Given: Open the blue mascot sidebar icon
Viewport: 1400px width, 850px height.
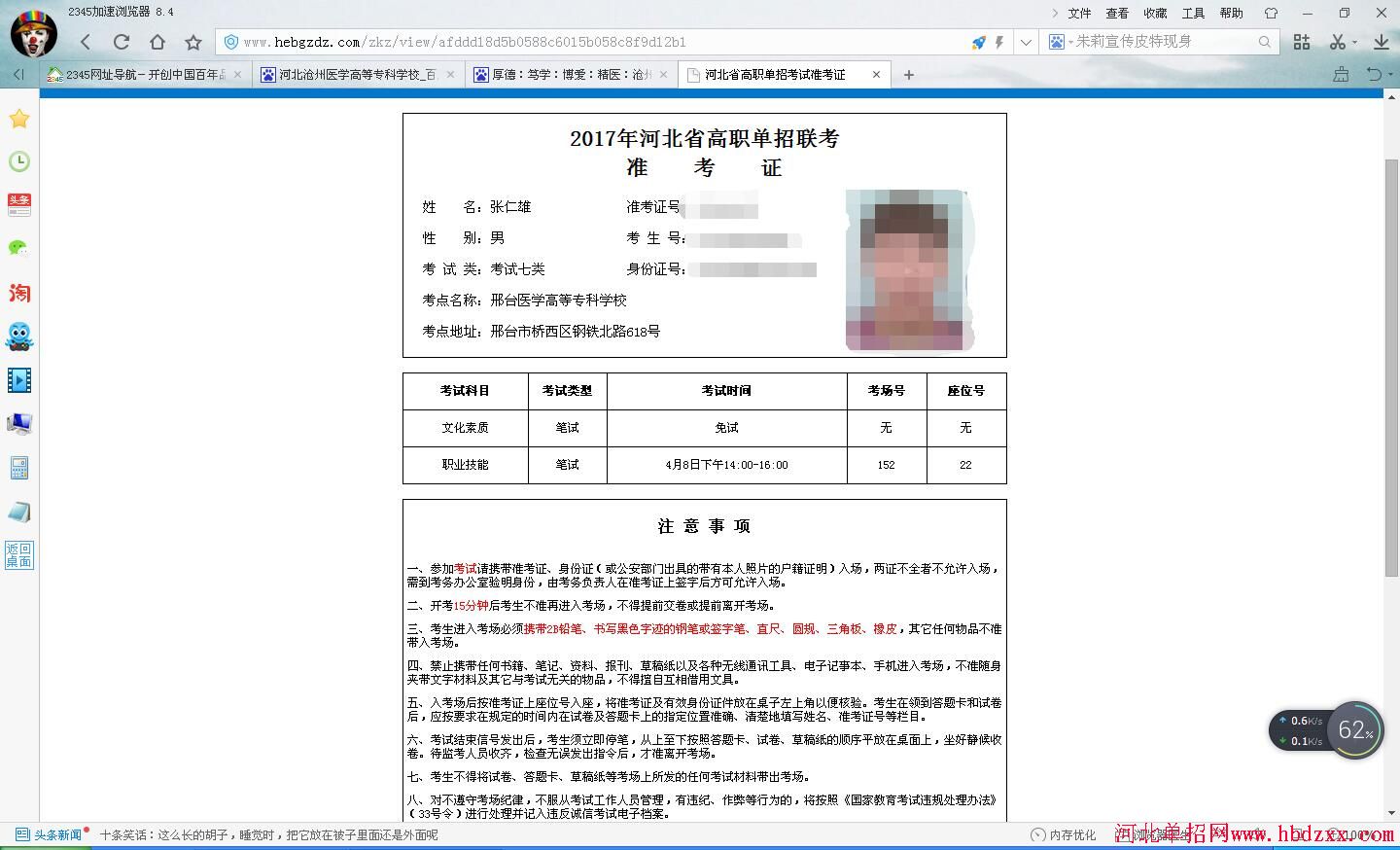Looking at the screenshot, I should pos(19,336).
